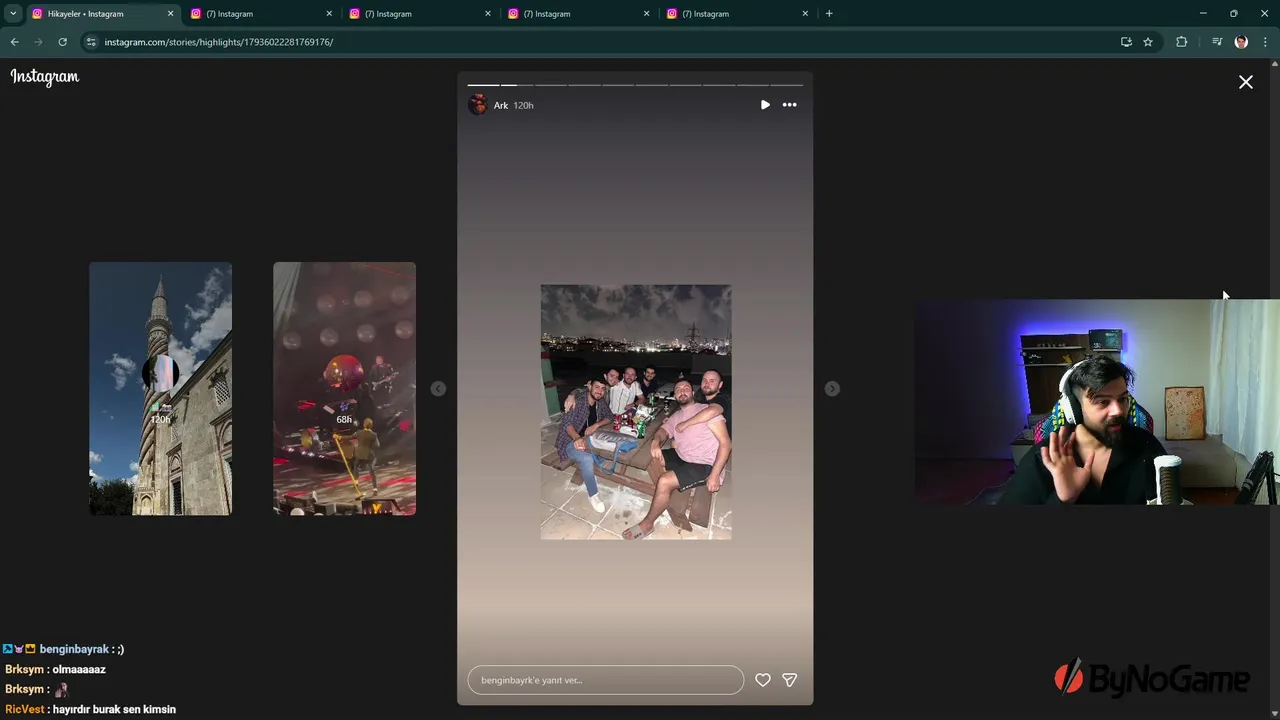Play the paused Instagram story
Screen dimensions: 1280x720
(x=765, y=105)
